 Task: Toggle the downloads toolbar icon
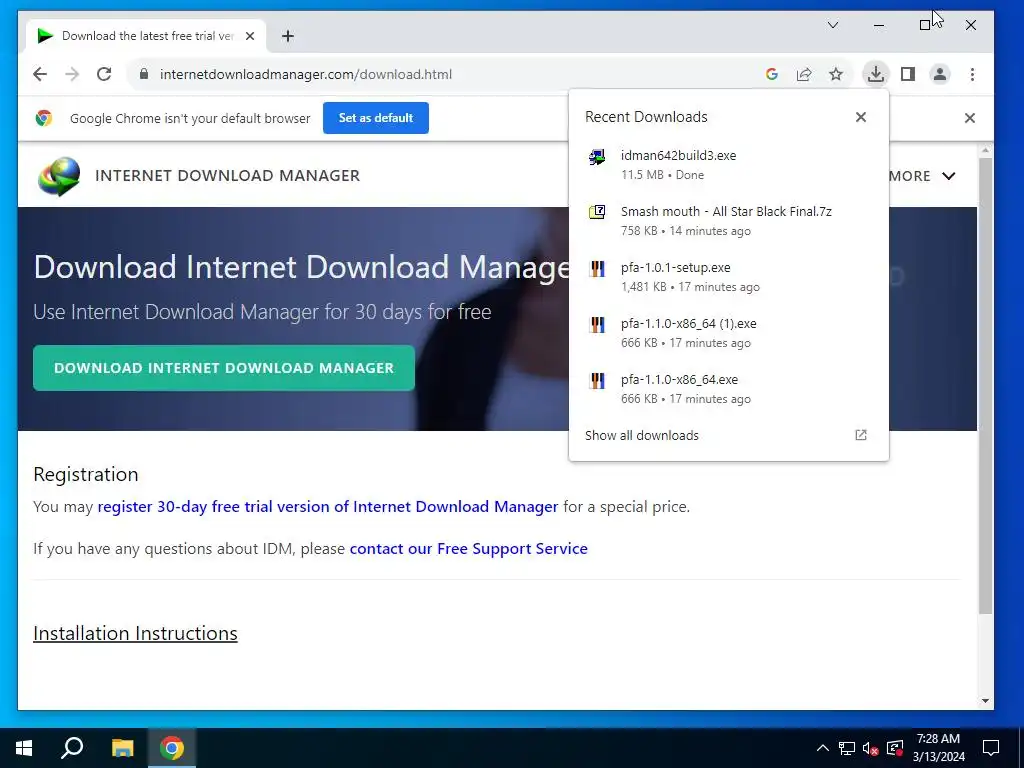(876, 74)
